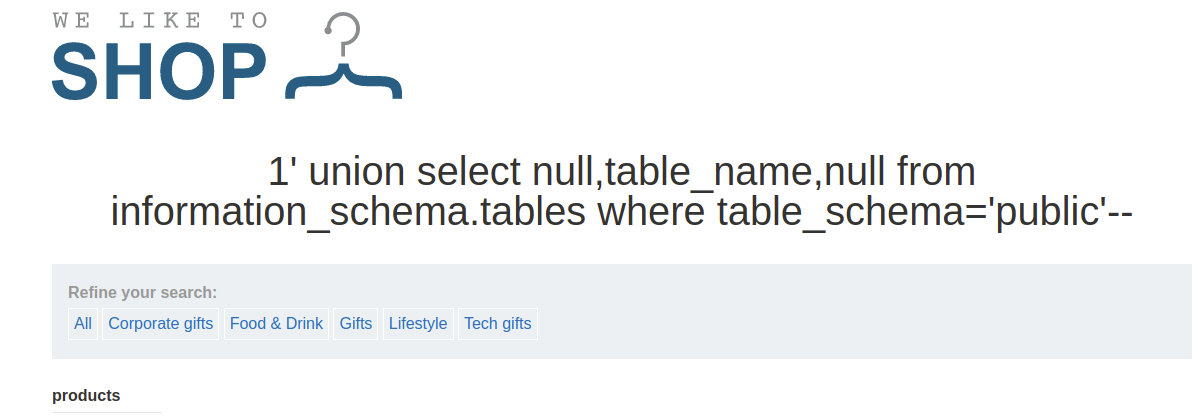Click the 'Refine your search:' label
1198x417 pixels.
click(142, 293)
